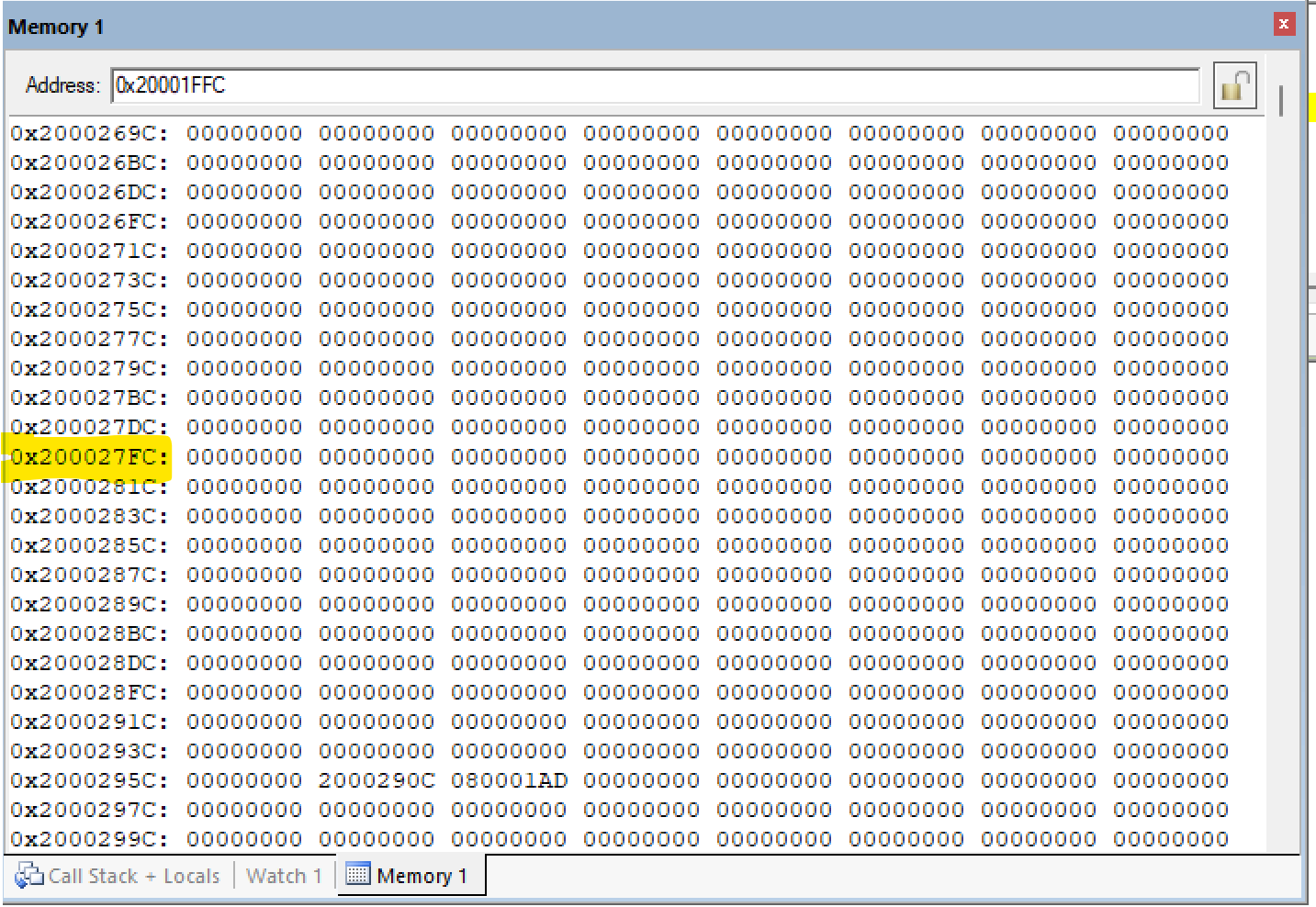Close the Memory 1 panel
Viewport: 1316px width, 907px height.
click(1284, 25)
